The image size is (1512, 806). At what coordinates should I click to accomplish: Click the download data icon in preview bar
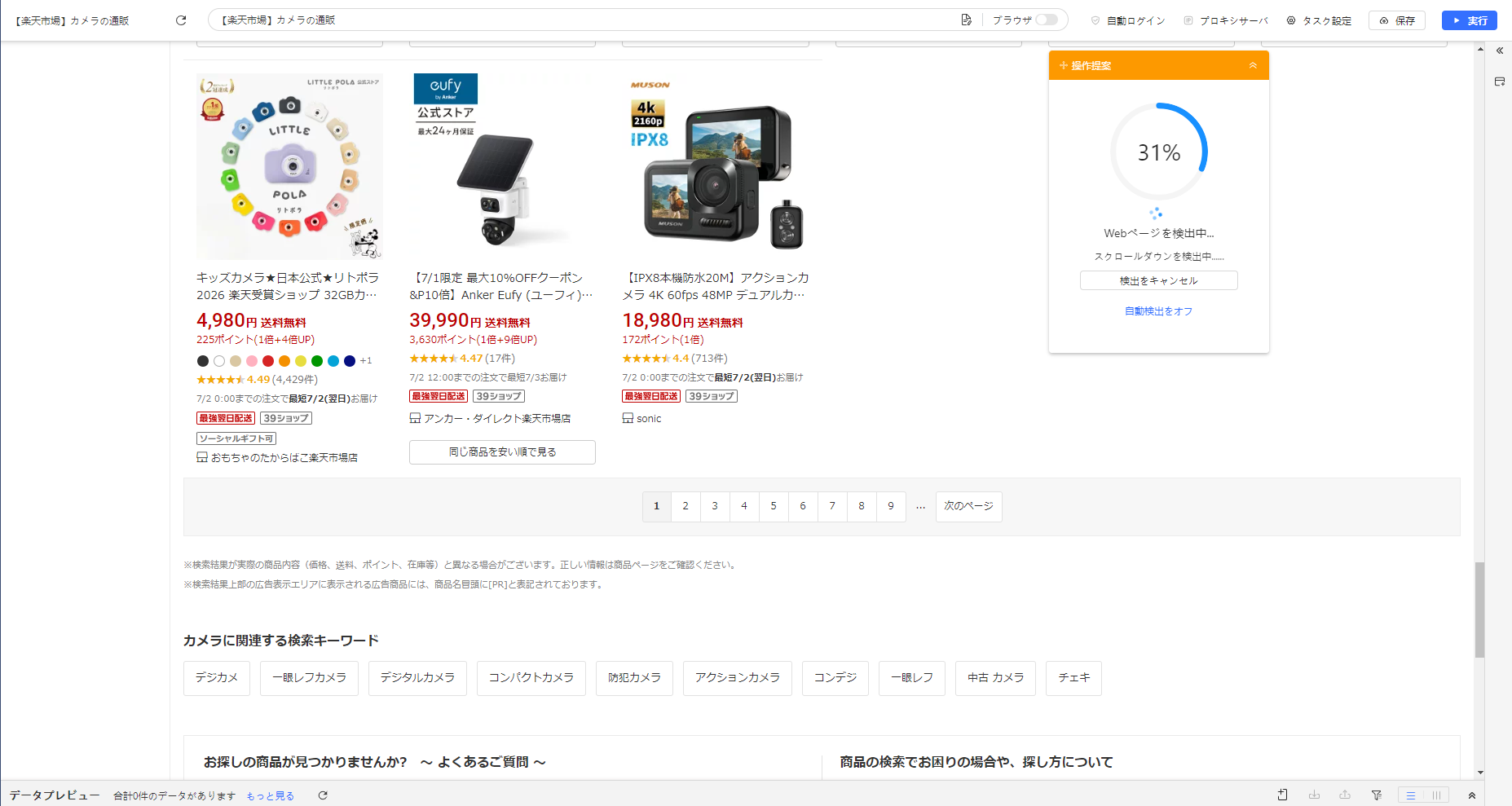click(x=1314, y=795)
